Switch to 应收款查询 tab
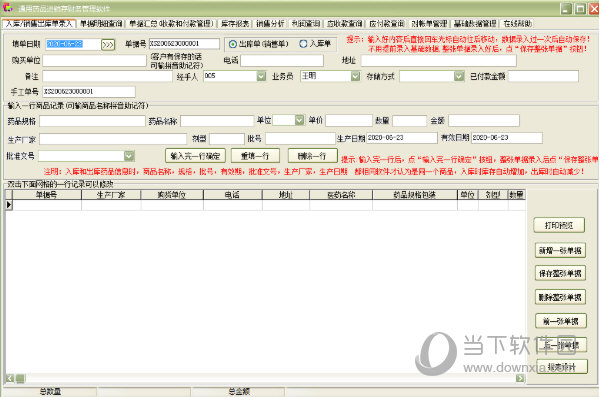 (x=344, y=24)
